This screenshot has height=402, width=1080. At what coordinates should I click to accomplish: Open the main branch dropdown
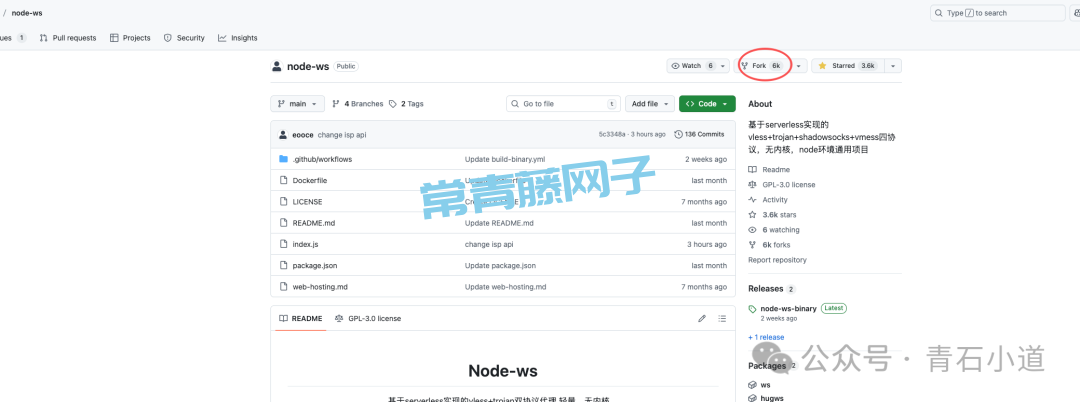click(x=297, y=104)
